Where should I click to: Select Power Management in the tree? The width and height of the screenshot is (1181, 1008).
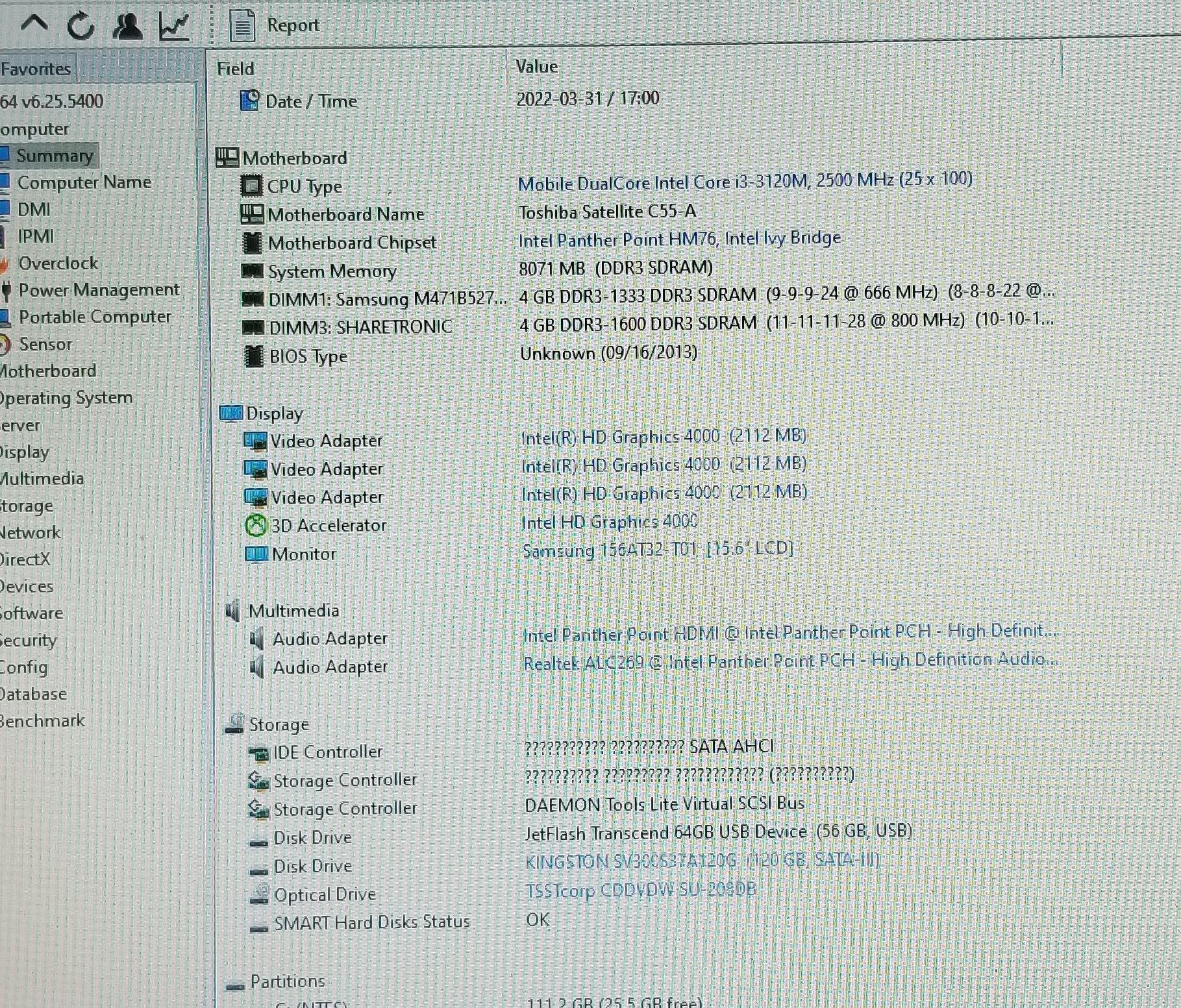pyautogui.click(x=99, y=290)
